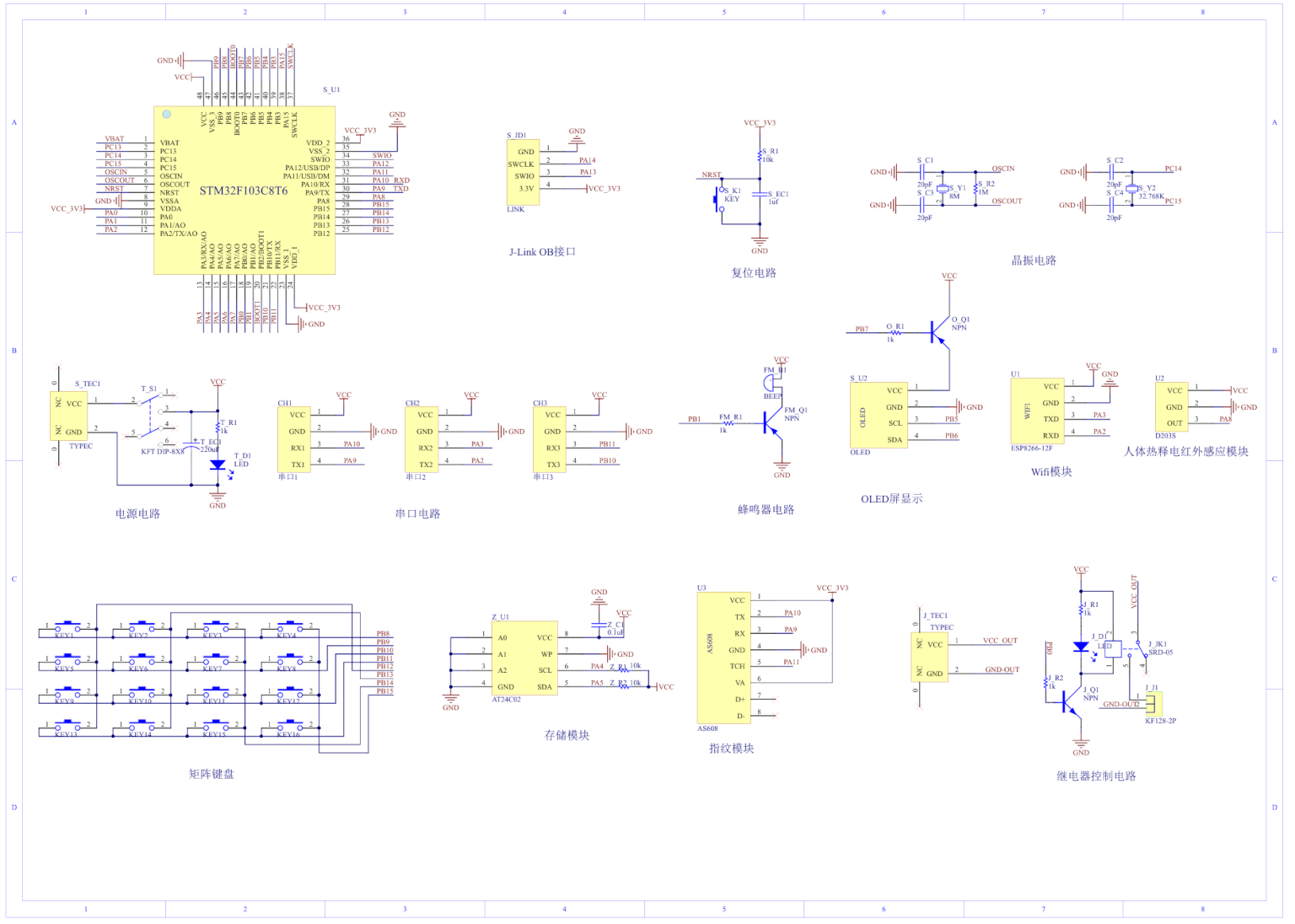The height and width of the screenshot is (924, 1295).
Task: Click the PA10_RXD net label
Action: (390, 180)
